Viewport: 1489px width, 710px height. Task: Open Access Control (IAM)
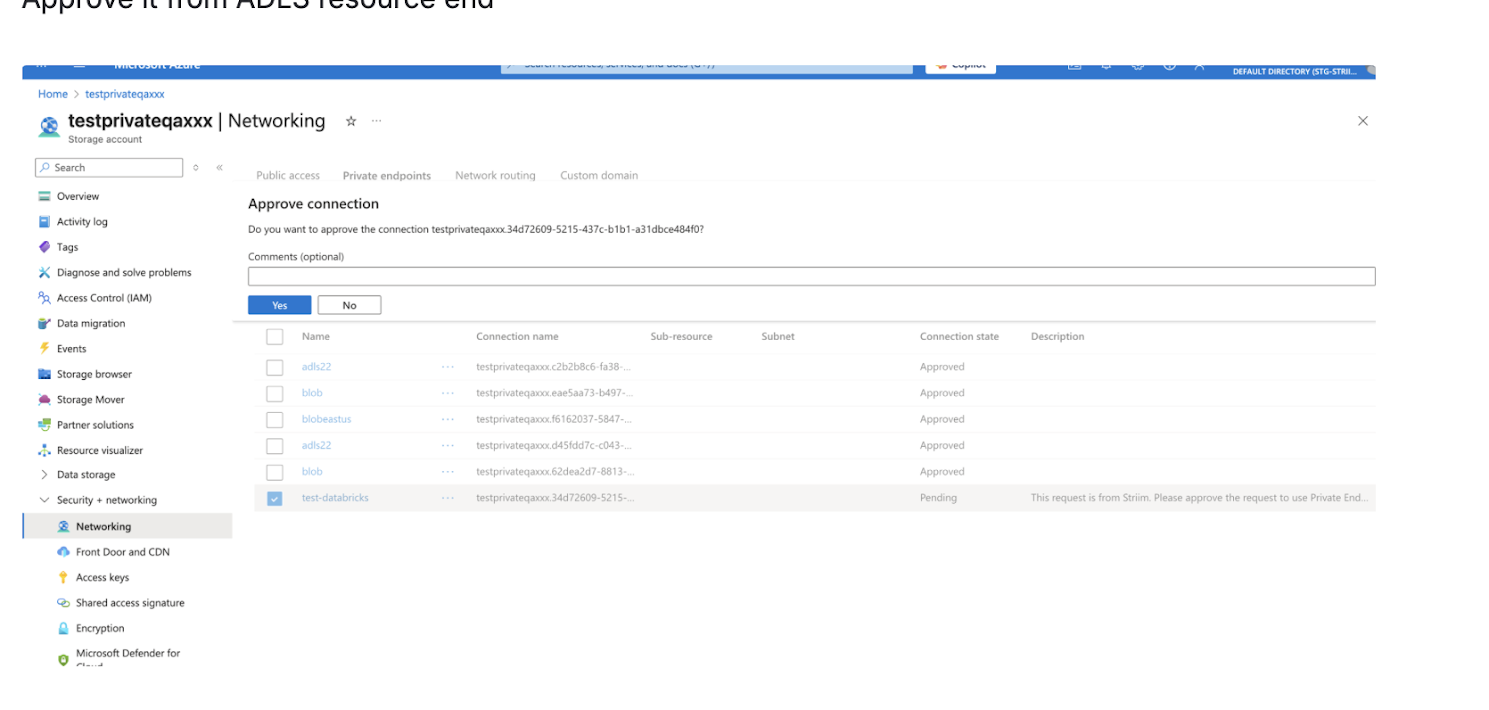103,297
